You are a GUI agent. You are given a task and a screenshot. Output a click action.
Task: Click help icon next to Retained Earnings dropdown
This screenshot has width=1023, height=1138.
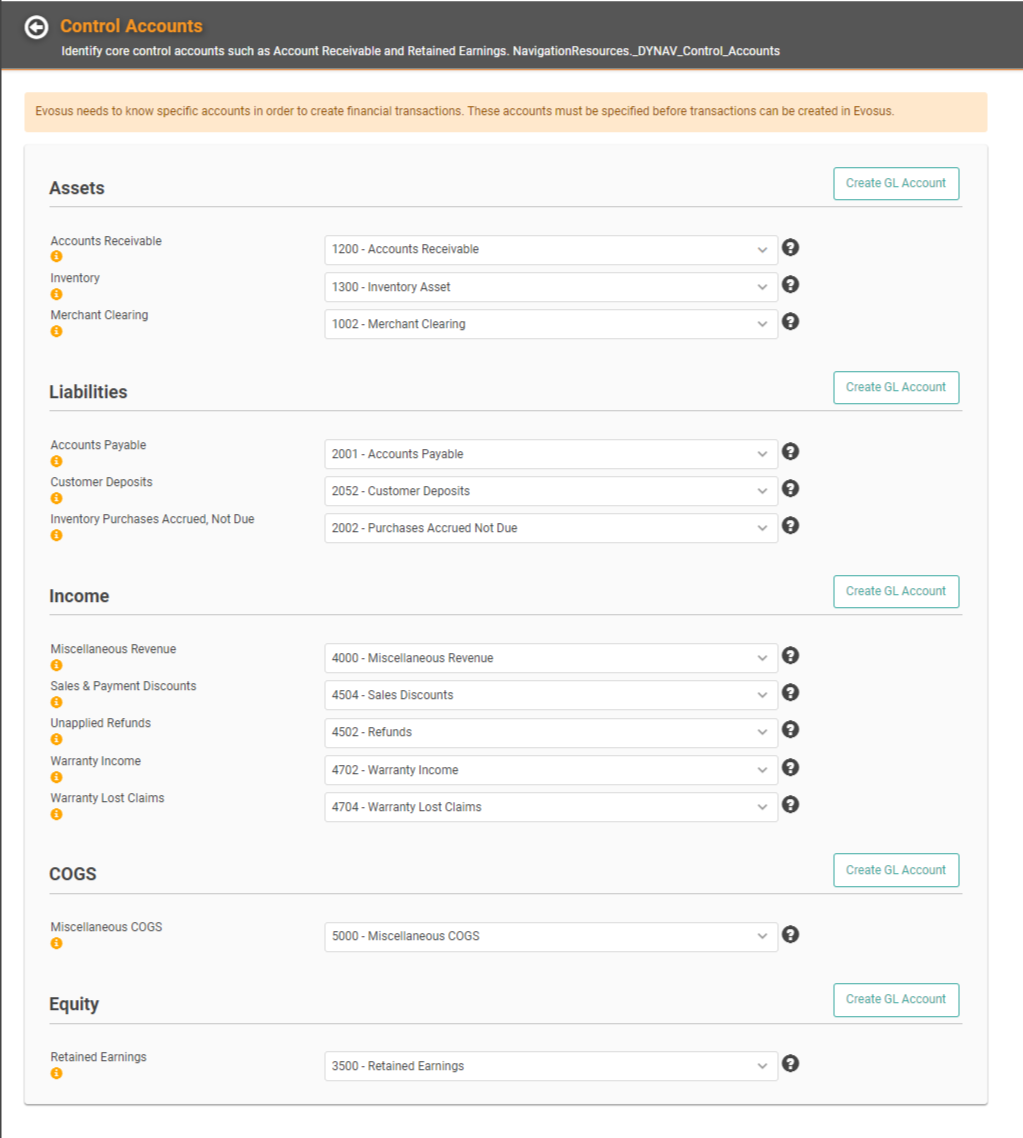[790, 1063]
